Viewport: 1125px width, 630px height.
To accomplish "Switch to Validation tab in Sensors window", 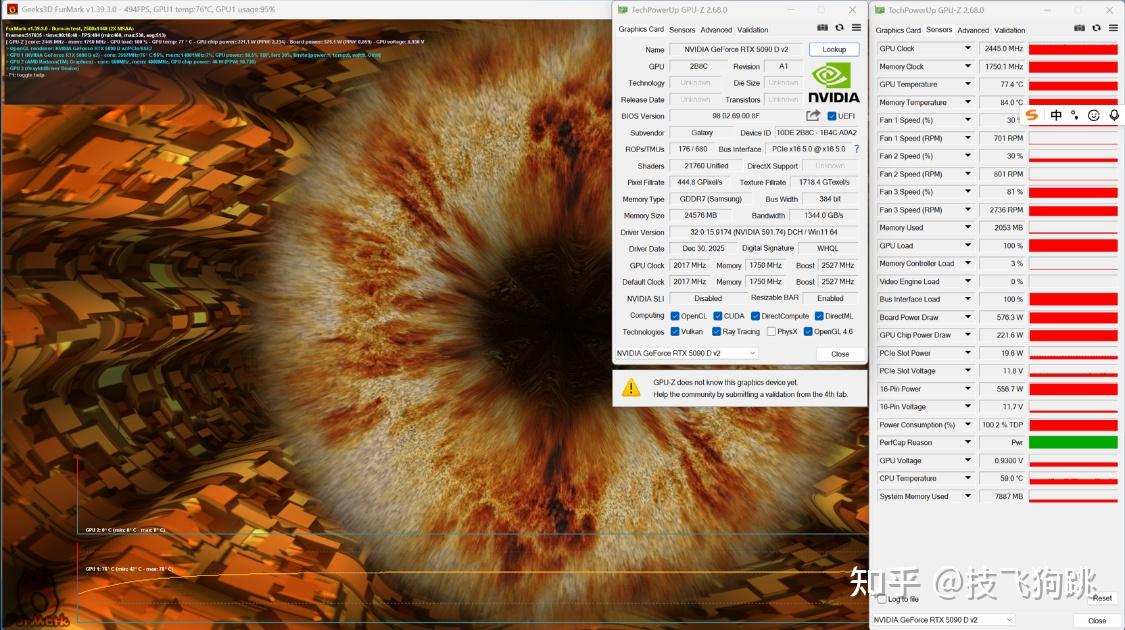I will 1009,30.
